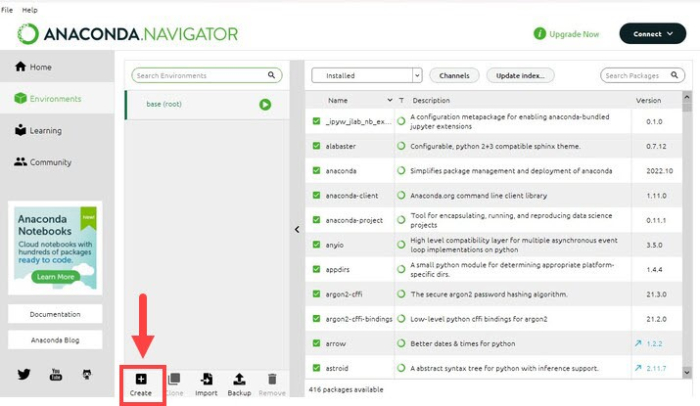Click the Create environment icon
700x406 pixels.
[x=141, y=379]
